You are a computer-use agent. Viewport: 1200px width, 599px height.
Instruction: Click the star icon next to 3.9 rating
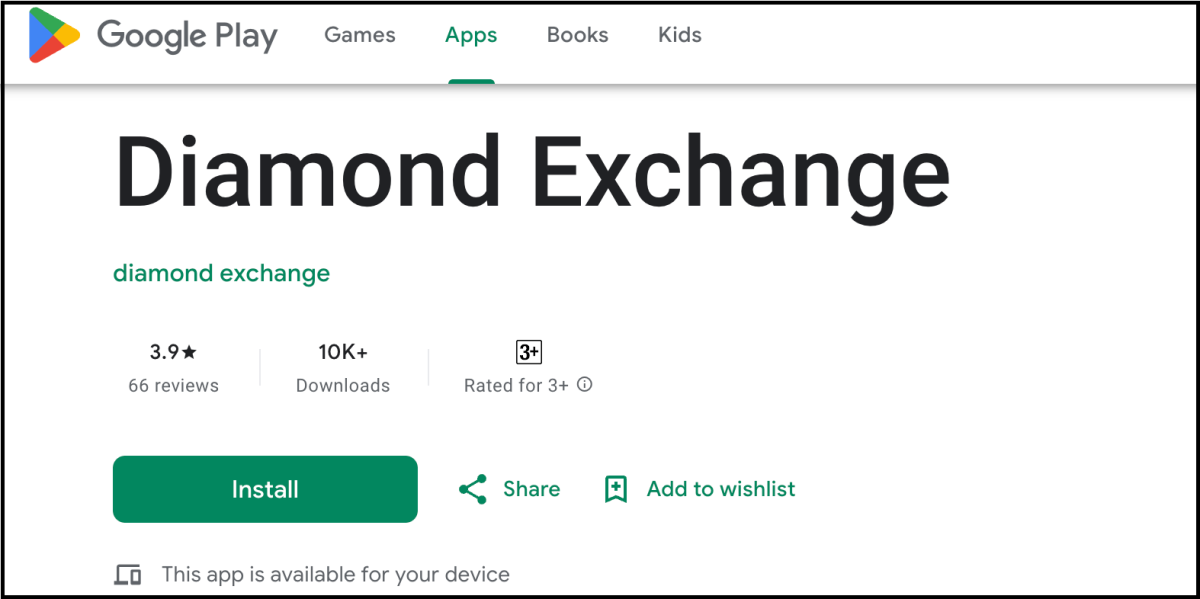point(189,352)
